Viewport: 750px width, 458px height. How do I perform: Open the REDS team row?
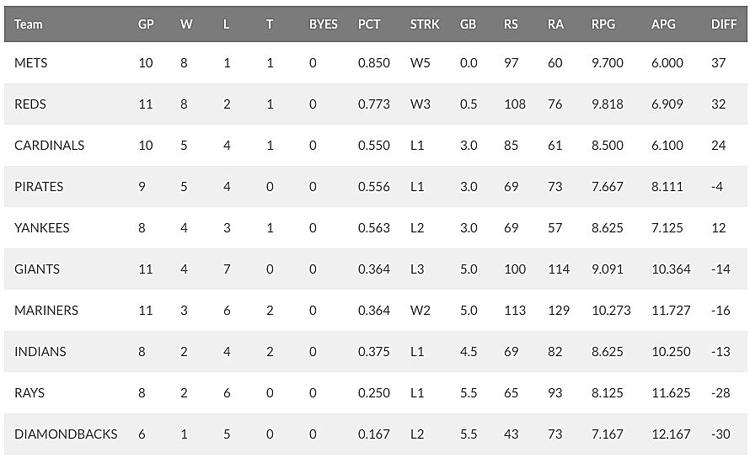[375, 104]
